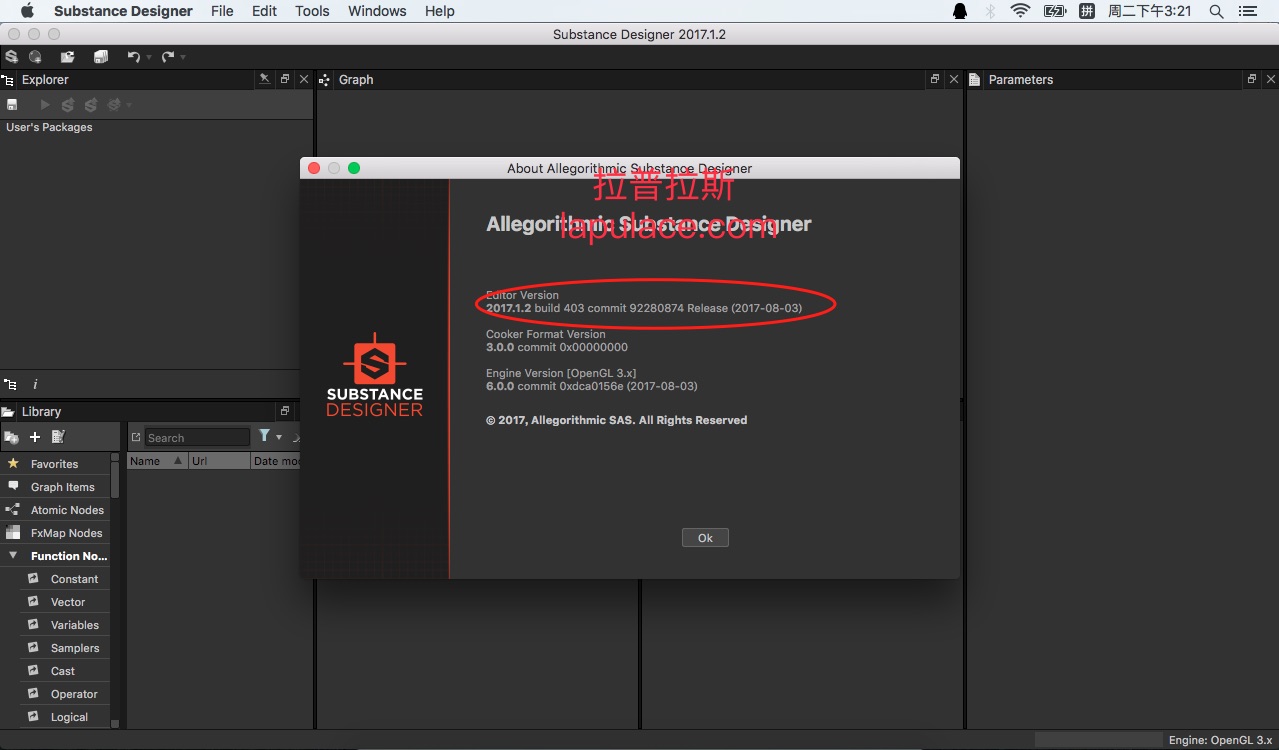The width and height of the screenshot is (1279, 750).
Task: Click User's Packages in Explorer
Action: point(49,127)
